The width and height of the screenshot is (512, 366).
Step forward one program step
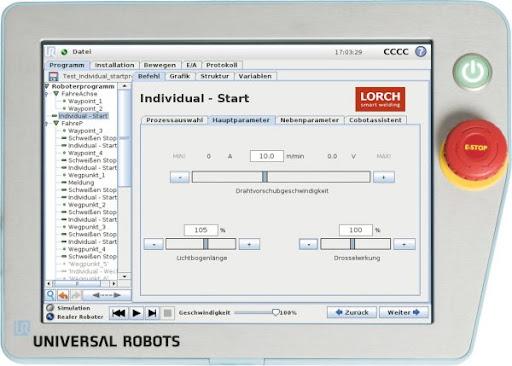pos(152,313)
